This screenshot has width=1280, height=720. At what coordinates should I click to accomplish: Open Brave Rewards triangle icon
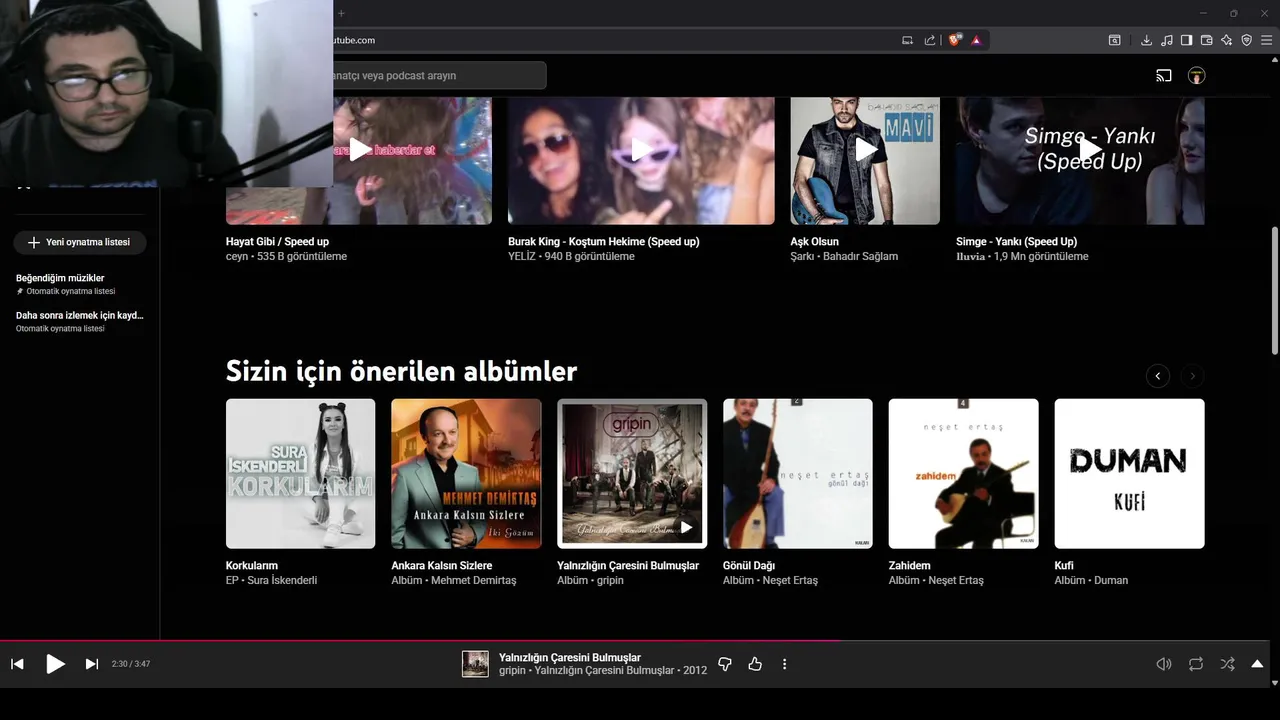[976, 40]
